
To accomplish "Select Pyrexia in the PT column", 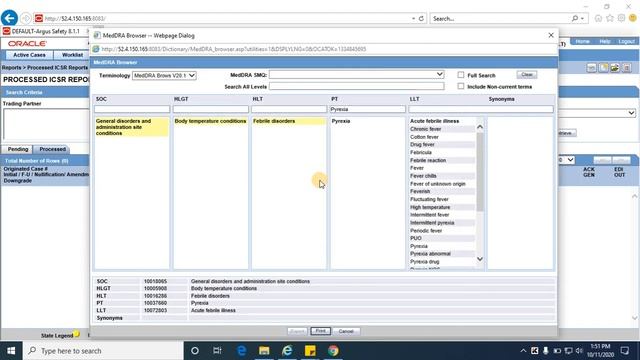I will click(341, 121).
